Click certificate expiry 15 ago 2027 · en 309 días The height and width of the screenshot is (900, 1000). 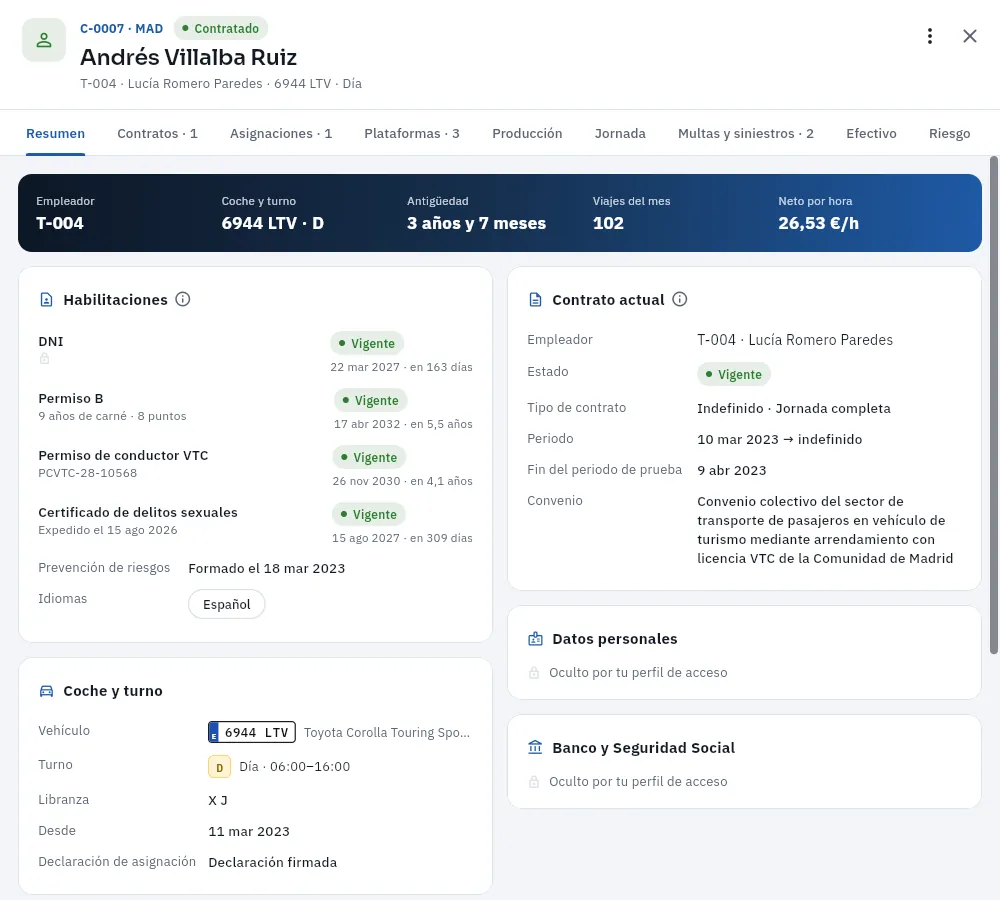pyautogui.click(x=402, y=538)
